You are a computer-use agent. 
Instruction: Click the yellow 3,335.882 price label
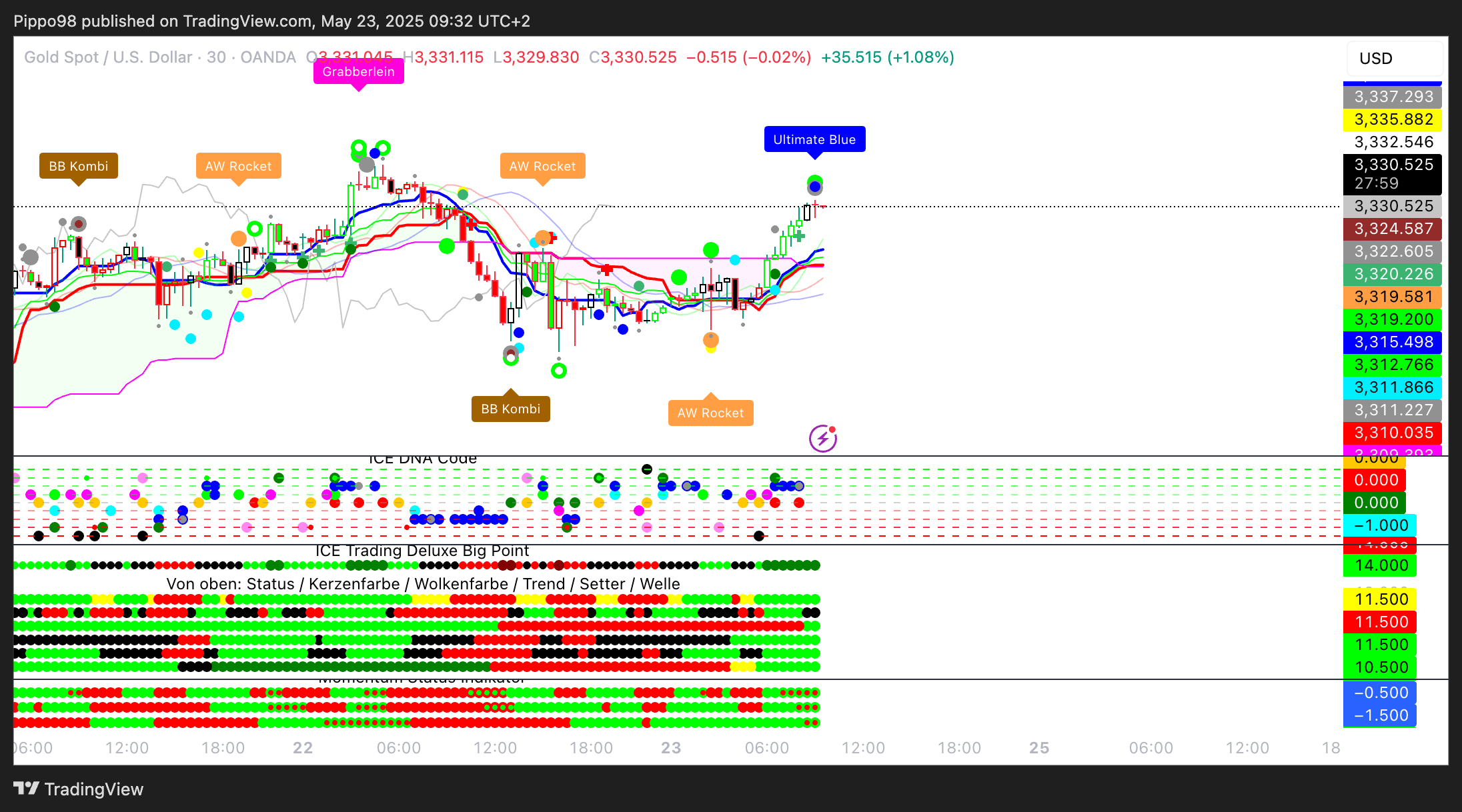click(1393, 120)
